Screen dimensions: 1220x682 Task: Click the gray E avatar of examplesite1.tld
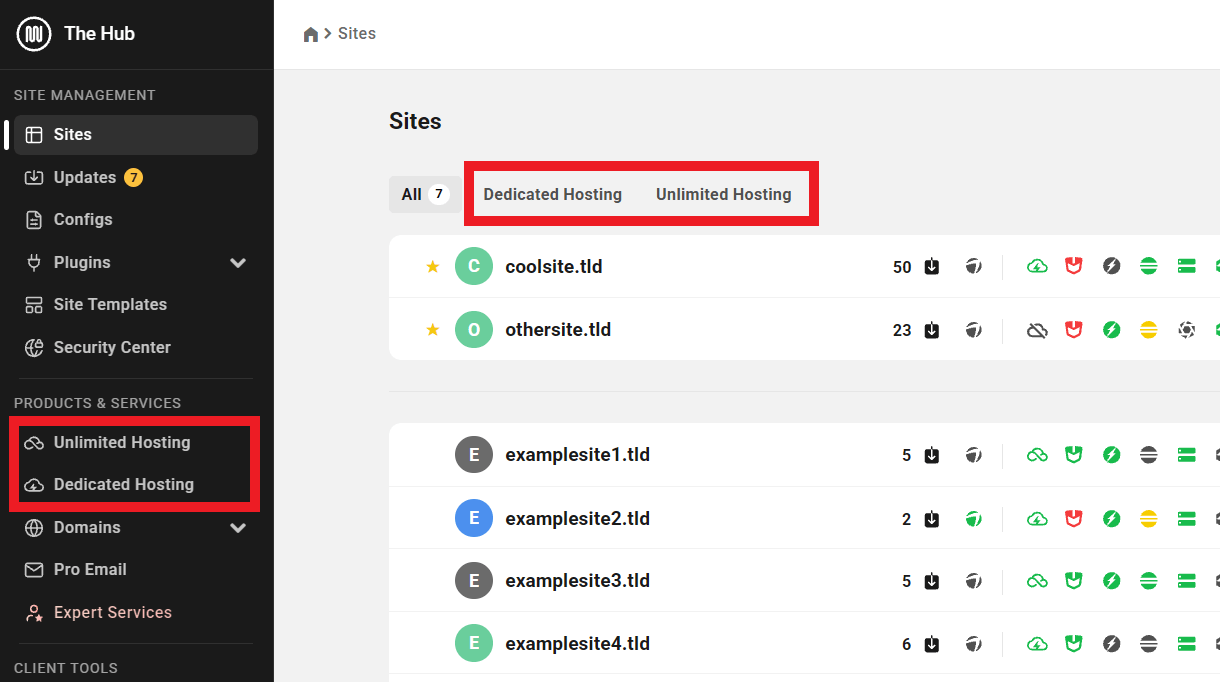tap(474, 455)
